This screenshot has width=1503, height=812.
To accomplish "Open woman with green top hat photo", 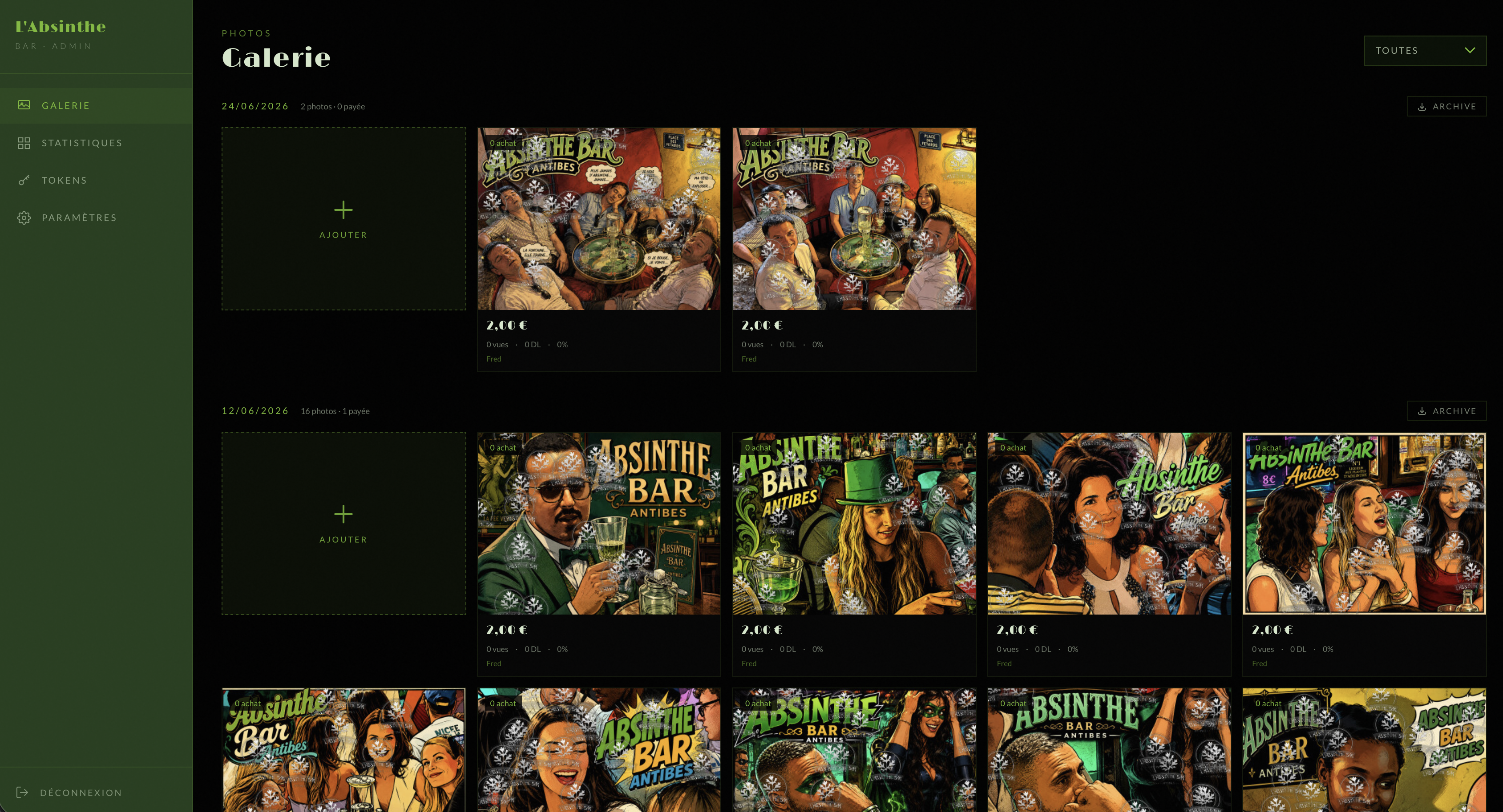I will (x=853, y=523).
